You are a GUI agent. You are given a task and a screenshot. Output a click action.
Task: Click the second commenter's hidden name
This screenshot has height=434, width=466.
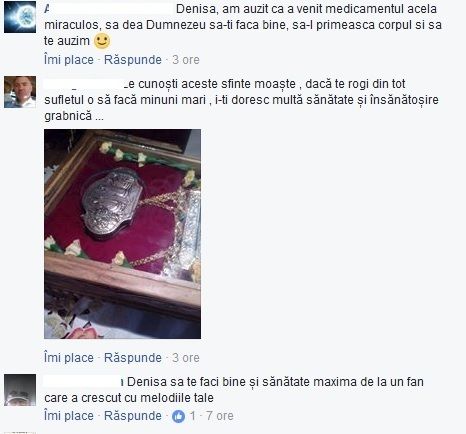pyautogui.click(x=84, y=84)
